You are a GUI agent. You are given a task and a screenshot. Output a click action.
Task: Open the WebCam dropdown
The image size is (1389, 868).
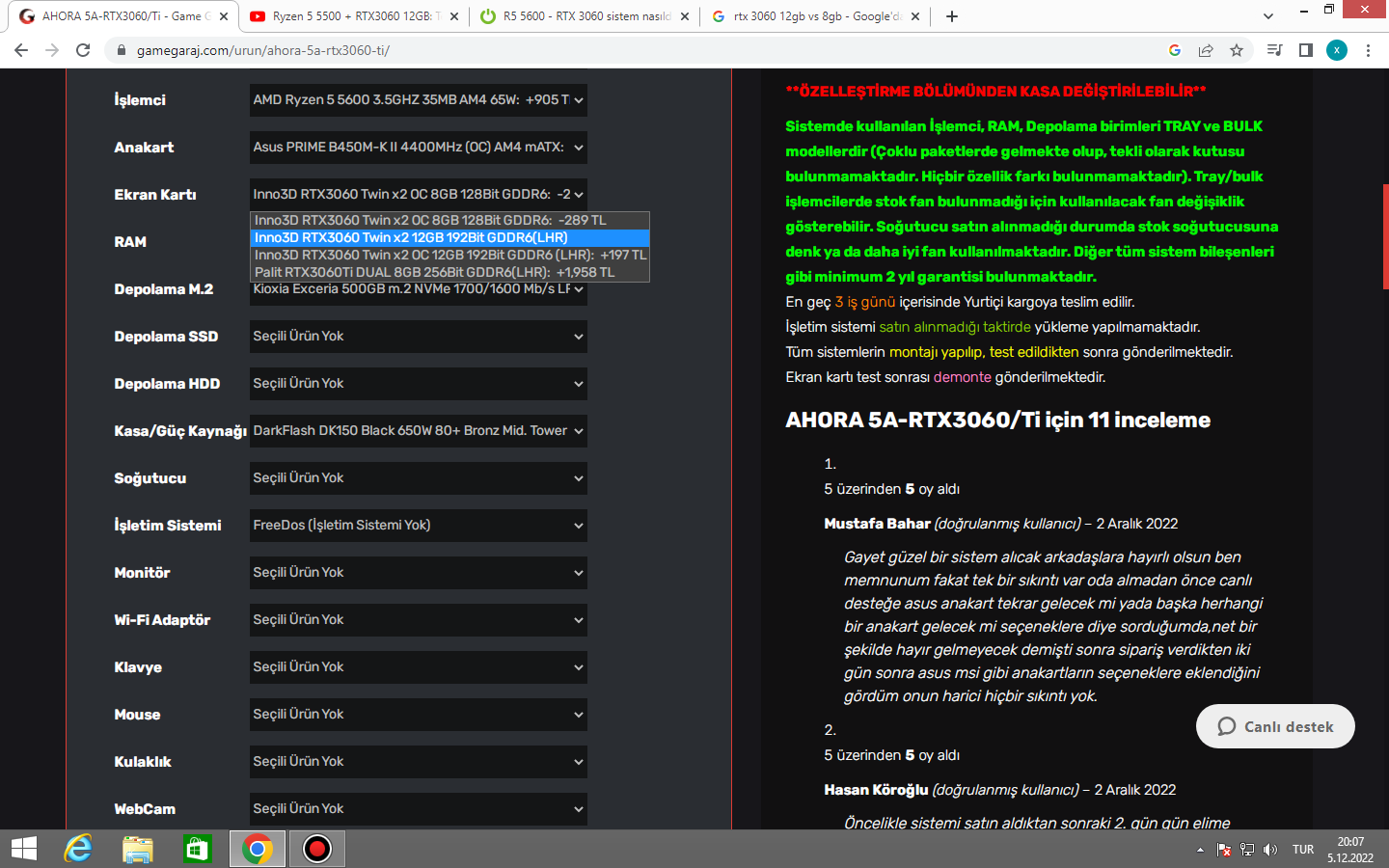pos(419,808)
